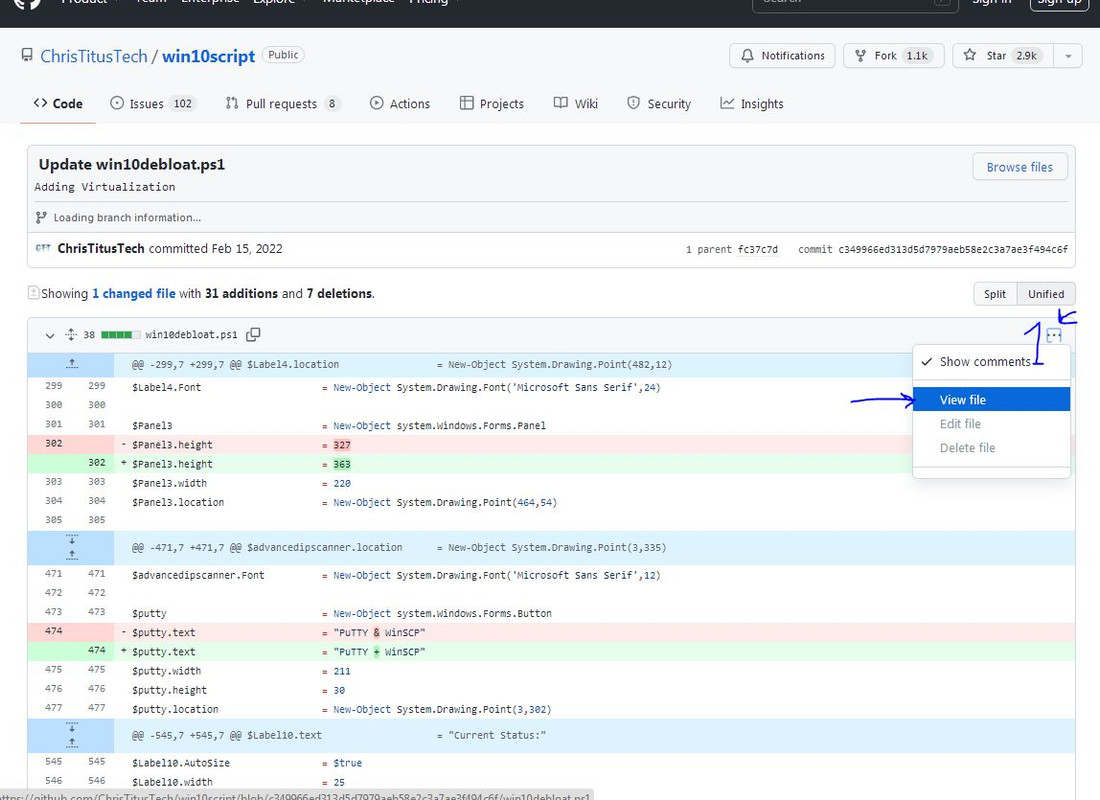Click the "Current Status:" hunk header text
Image resolution: width=1100 pixels, height=800 pixels.
(x=498, y=735)
